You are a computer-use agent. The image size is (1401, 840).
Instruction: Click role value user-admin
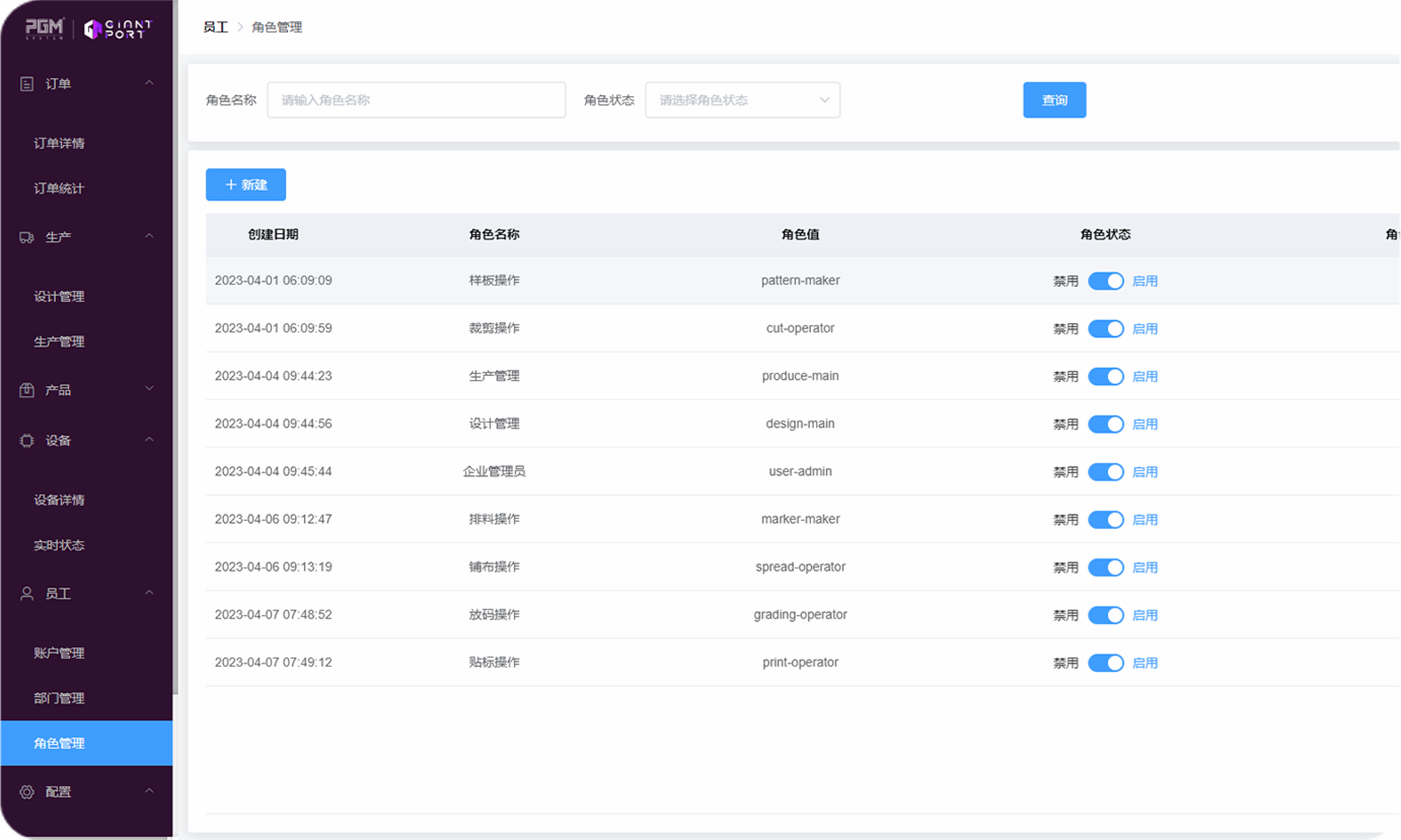click(x=800, y=472)
